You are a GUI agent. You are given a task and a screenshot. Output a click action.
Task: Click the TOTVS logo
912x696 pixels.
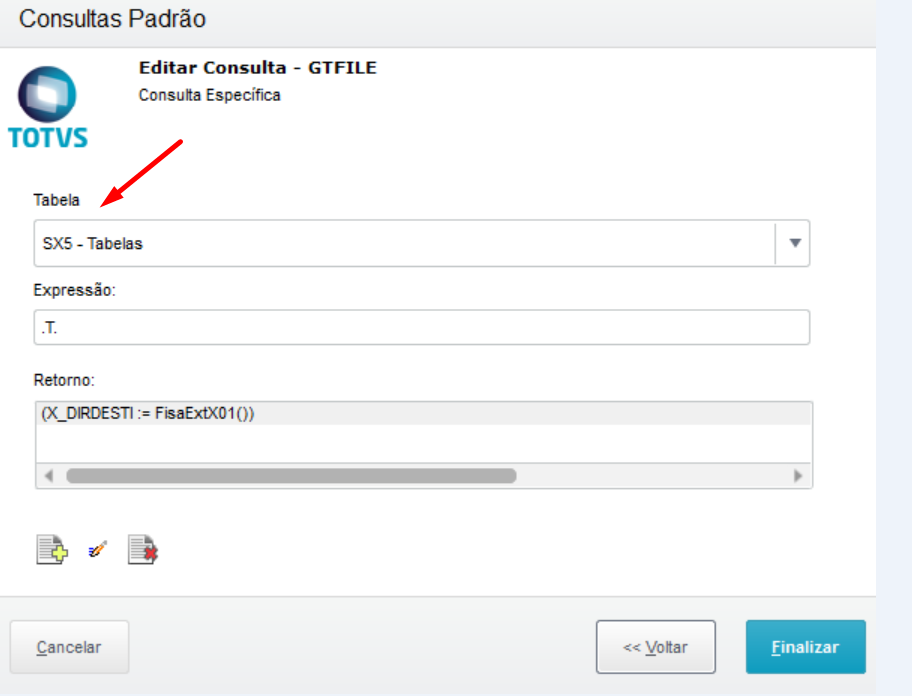click(x=48, y=108)
